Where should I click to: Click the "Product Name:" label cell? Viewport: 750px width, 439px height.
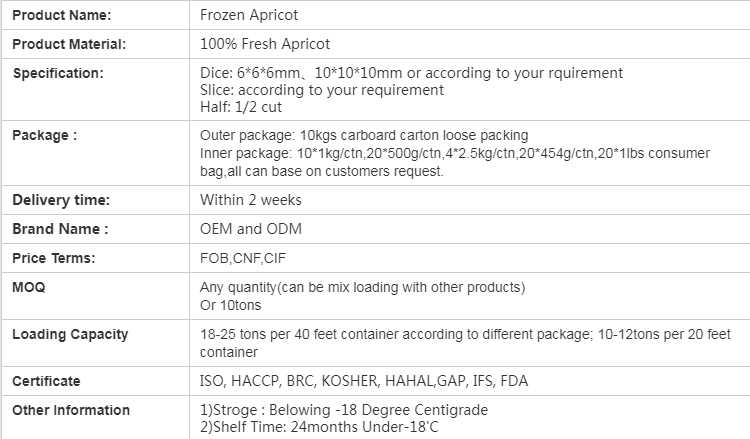tap(62, 16)
